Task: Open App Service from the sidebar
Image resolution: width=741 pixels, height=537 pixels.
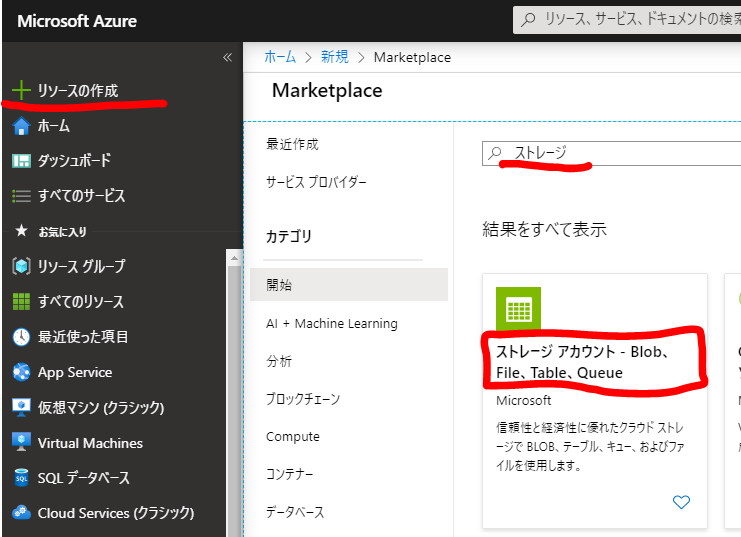Action: point(75,372)
